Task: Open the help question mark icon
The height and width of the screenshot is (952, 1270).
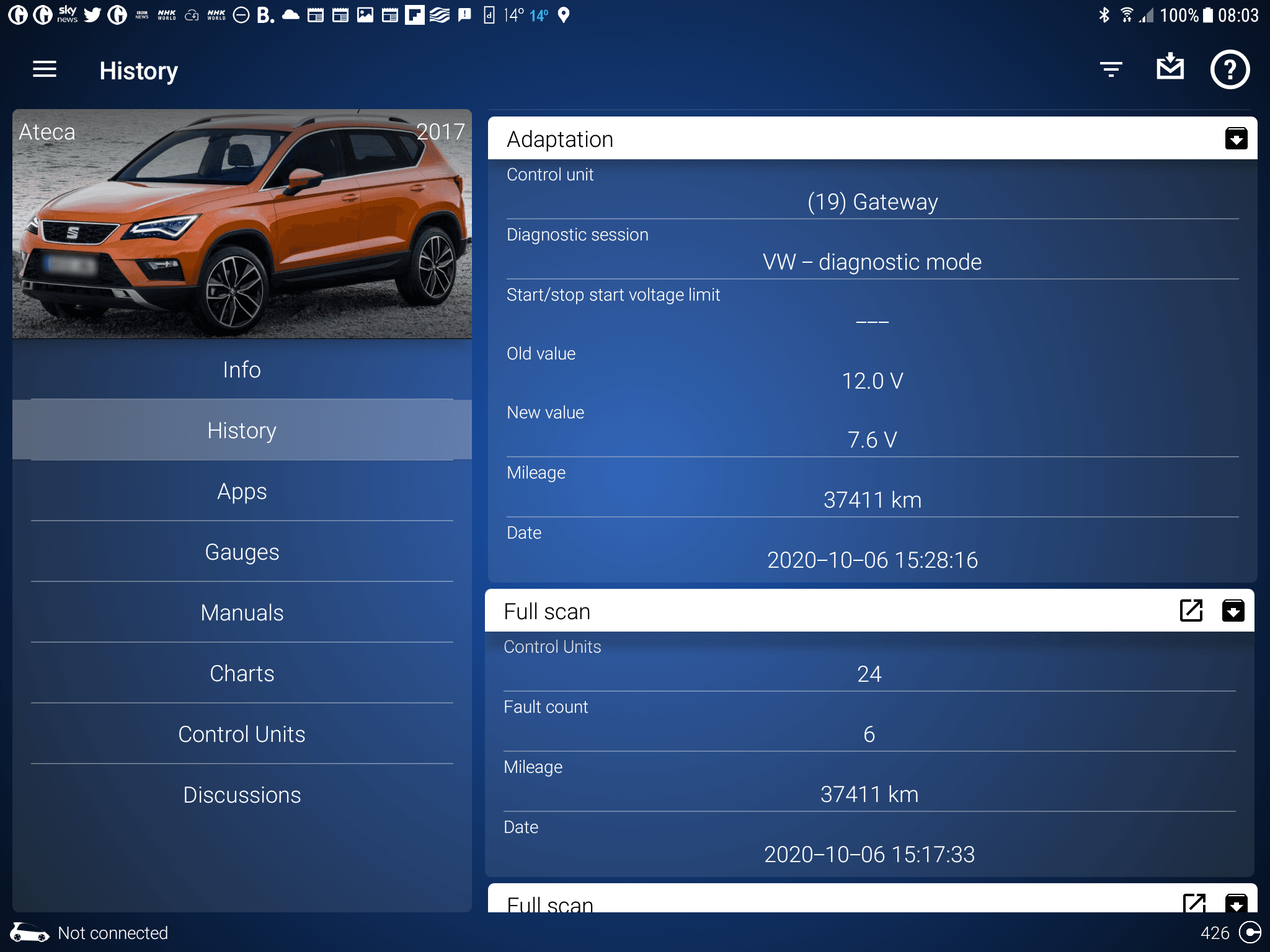Action: (x=1230, y=69)
